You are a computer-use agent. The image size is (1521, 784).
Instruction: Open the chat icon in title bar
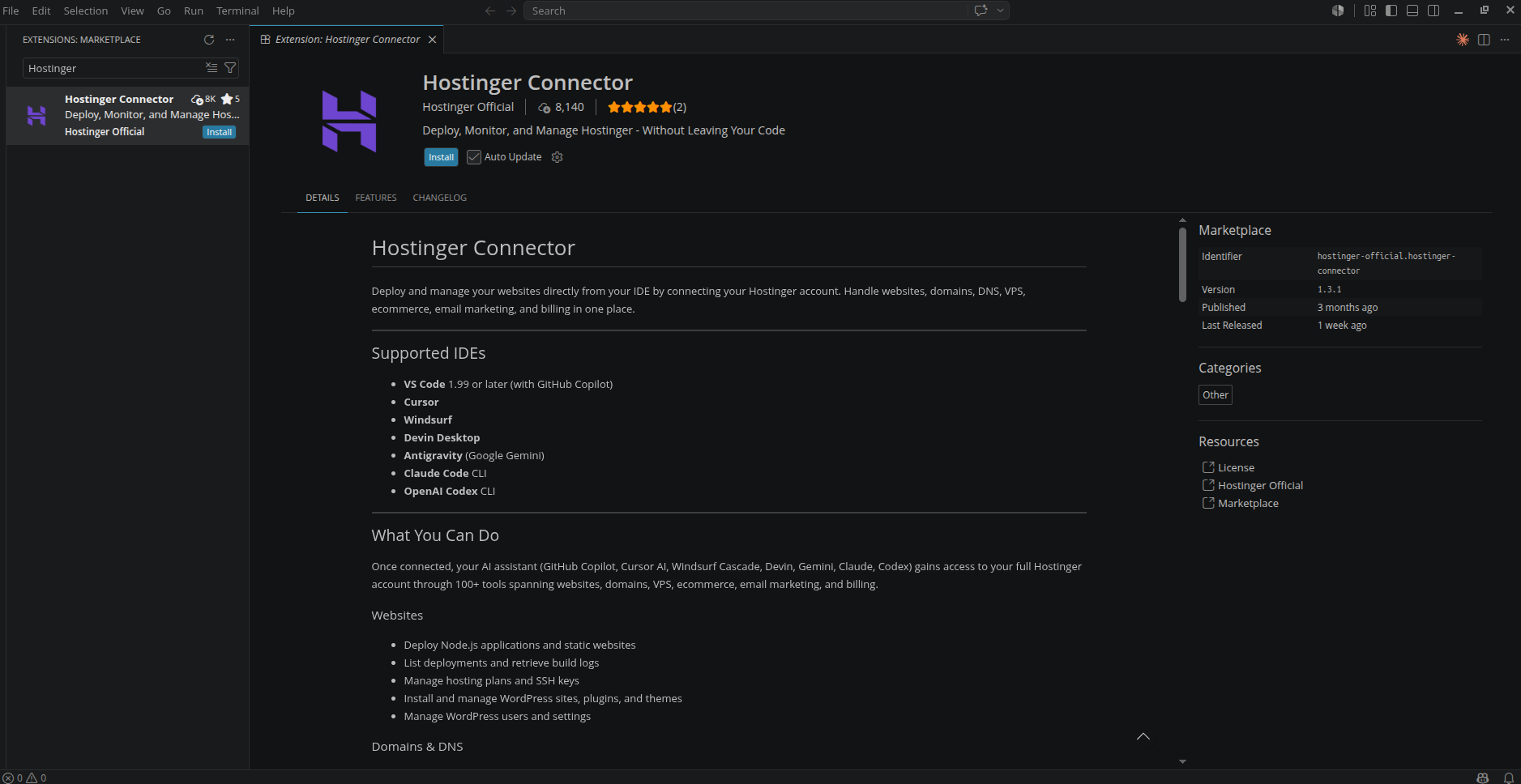tap(981, 11)
